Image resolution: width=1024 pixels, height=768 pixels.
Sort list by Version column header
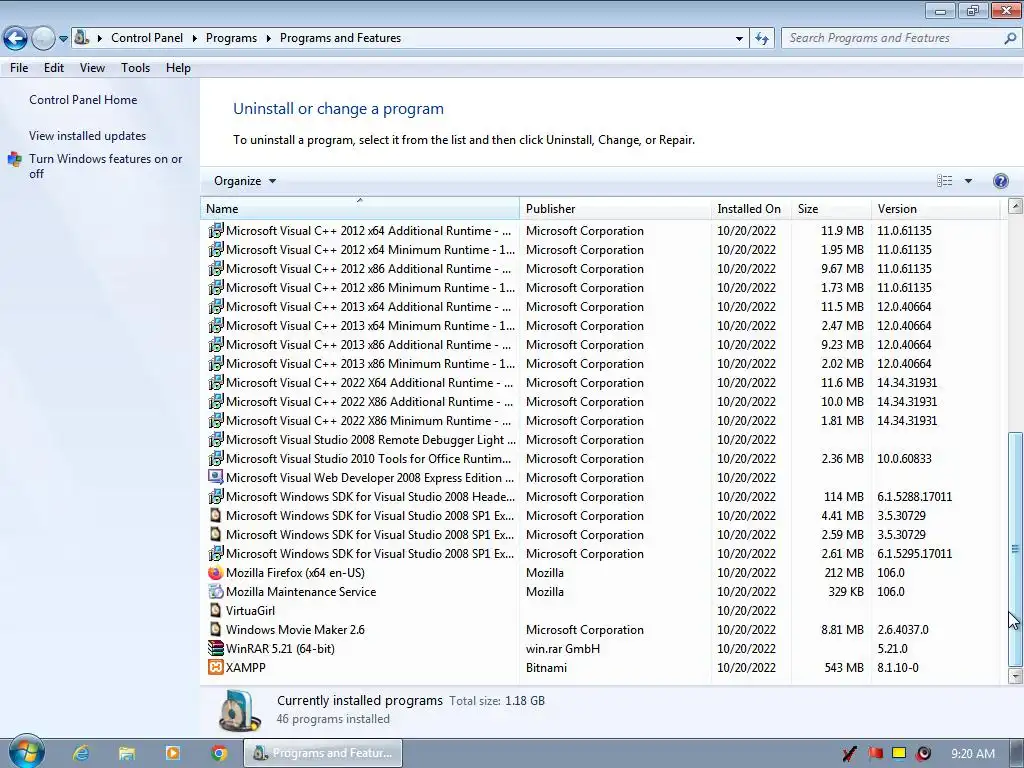point(935,209)
